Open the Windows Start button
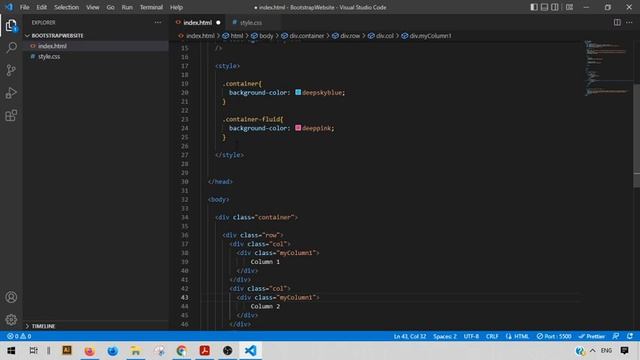The height and width of the screenshot is (360, 640). point(11,350)
